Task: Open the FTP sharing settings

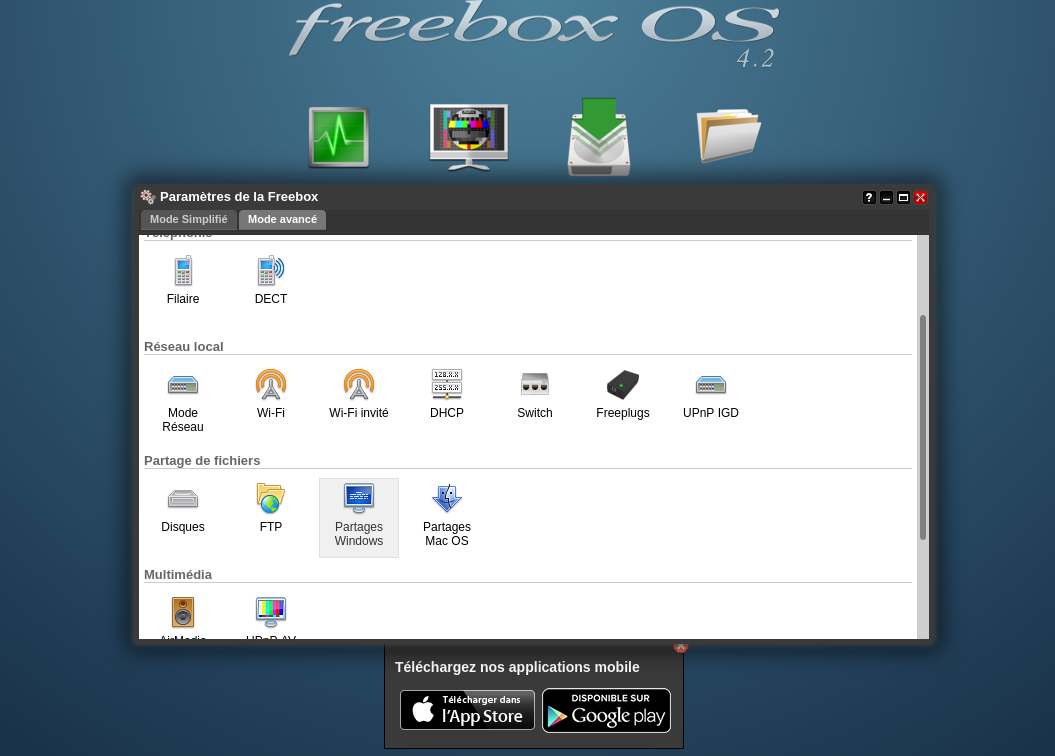Action: pyautogui.click(x=270, y=509)
